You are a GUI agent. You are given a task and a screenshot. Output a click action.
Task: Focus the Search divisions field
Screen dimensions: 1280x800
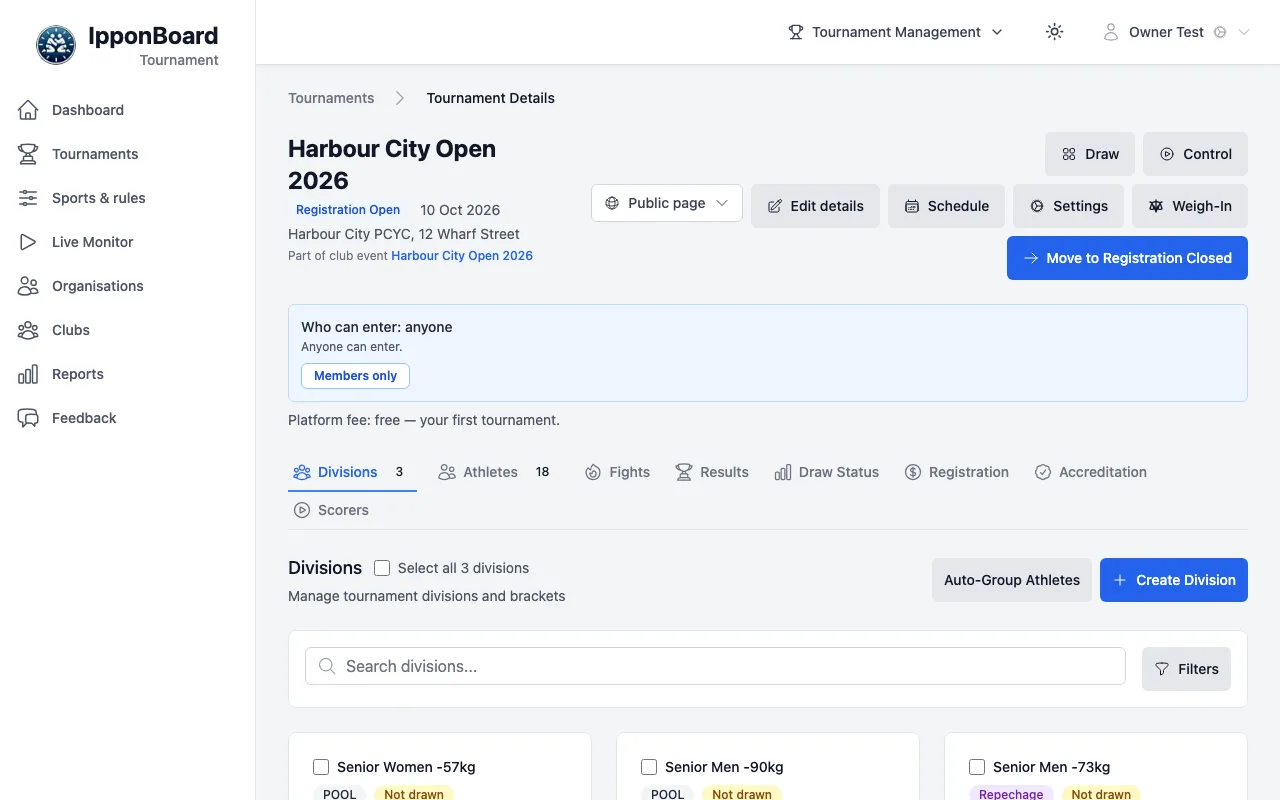pos(715,666)
